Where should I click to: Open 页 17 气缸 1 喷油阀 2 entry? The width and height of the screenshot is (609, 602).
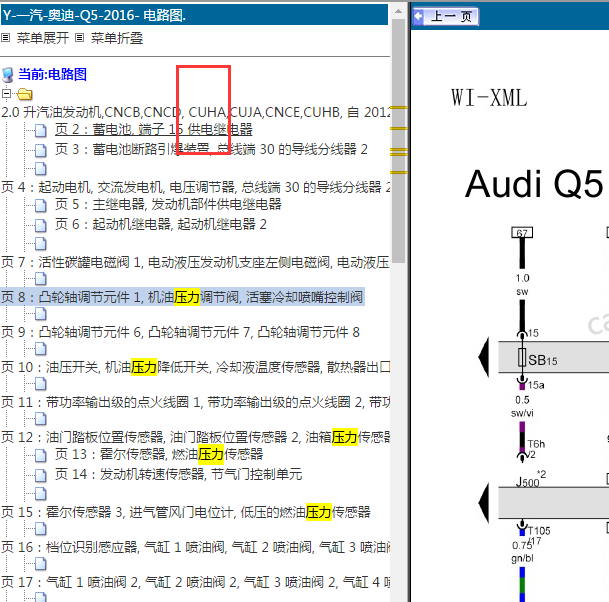coord(195,582)
